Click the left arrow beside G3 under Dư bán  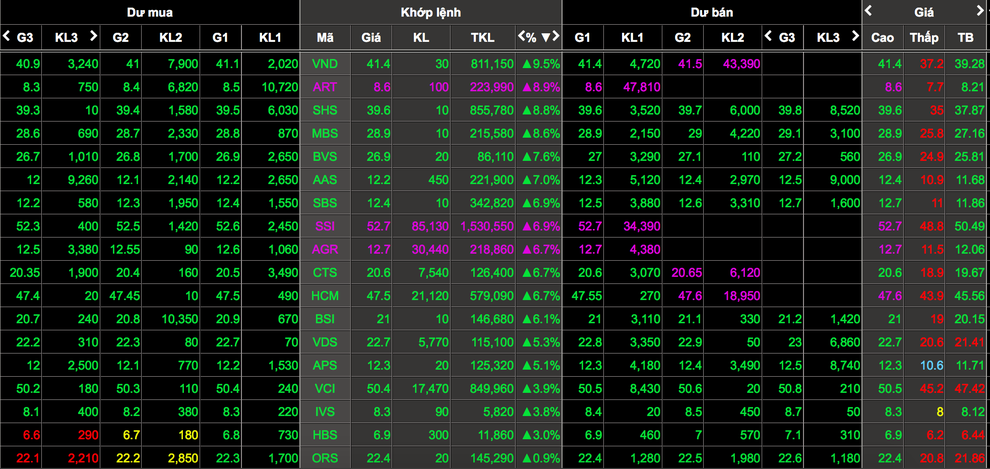(768, 37)
